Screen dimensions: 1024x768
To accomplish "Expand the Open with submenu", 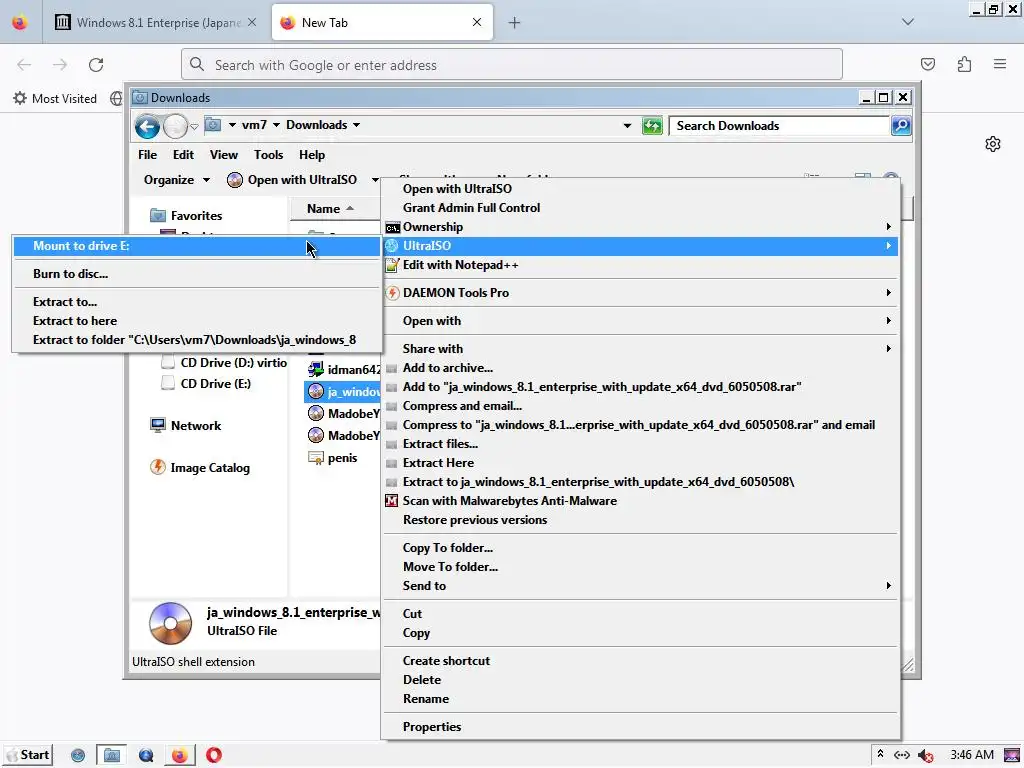I will [x=642, y=321].
